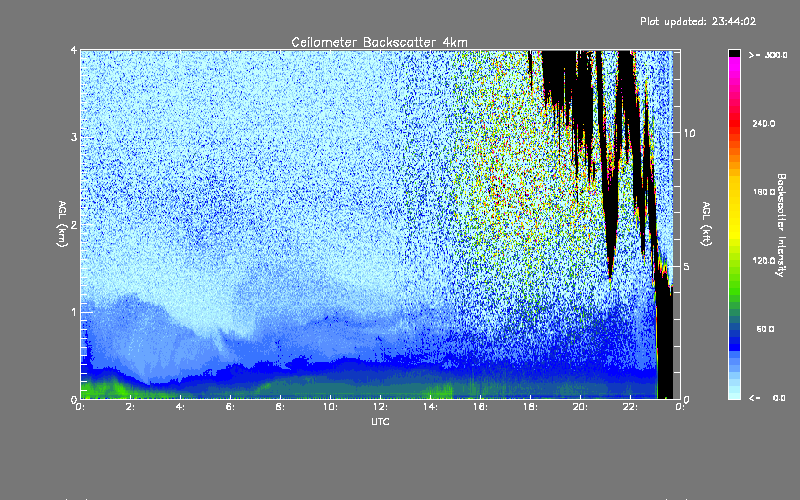Viewport: 800px width, 500px height.
Task: Select the "UTC" time axis label
Action: pos(380,421)
